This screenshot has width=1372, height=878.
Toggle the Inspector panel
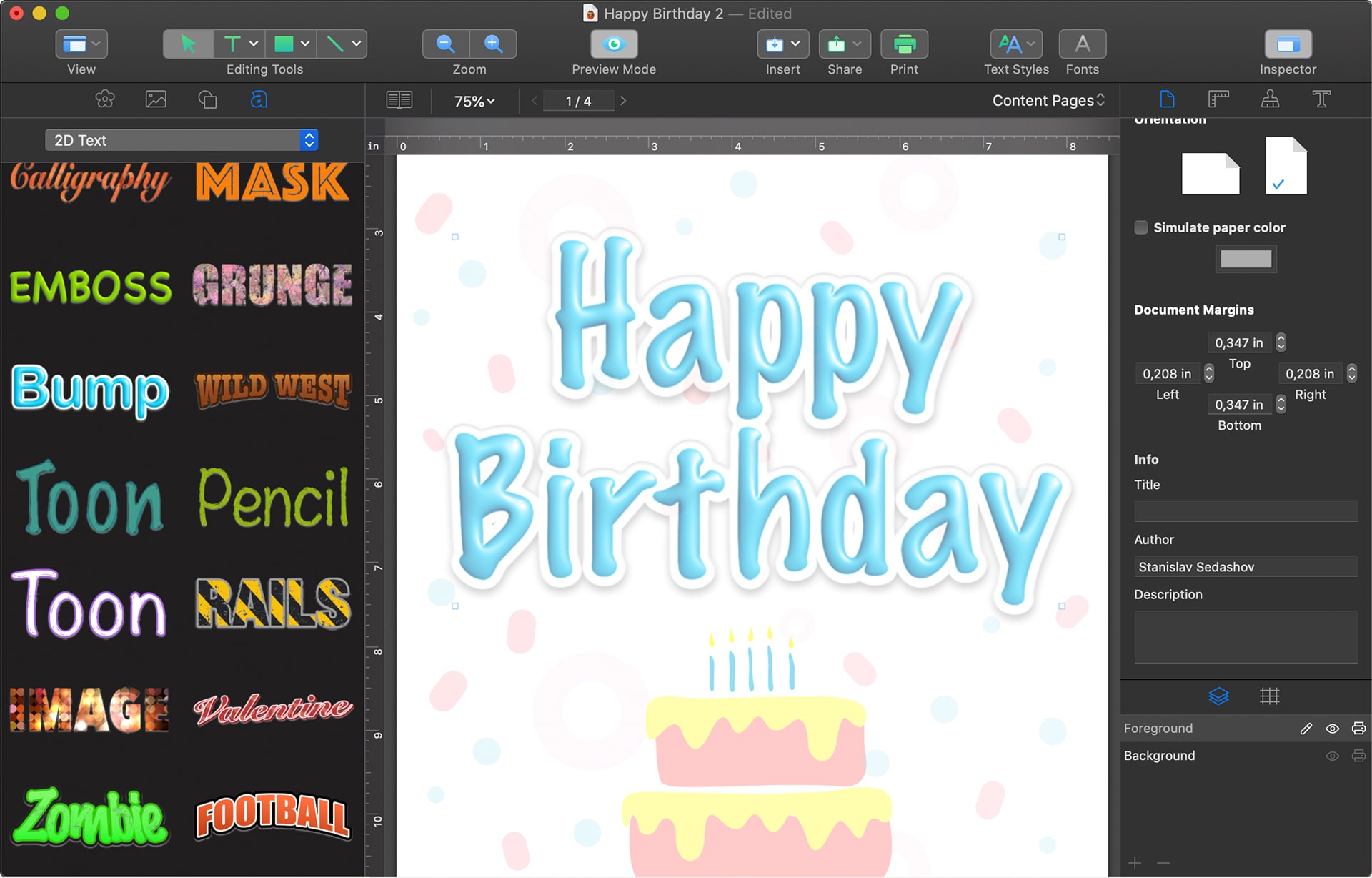pos(1288,44)
